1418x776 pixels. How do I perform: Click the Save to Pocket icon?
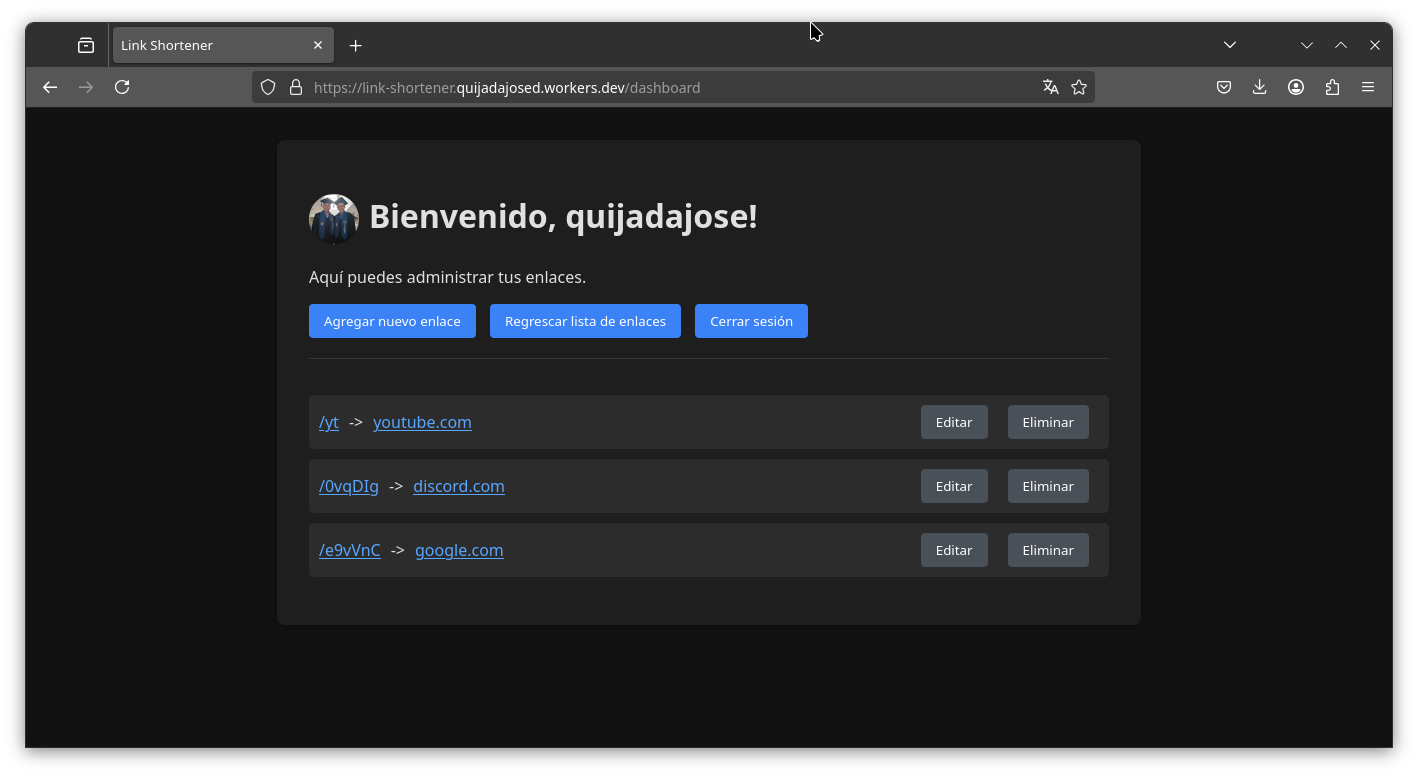(1224, 87)
